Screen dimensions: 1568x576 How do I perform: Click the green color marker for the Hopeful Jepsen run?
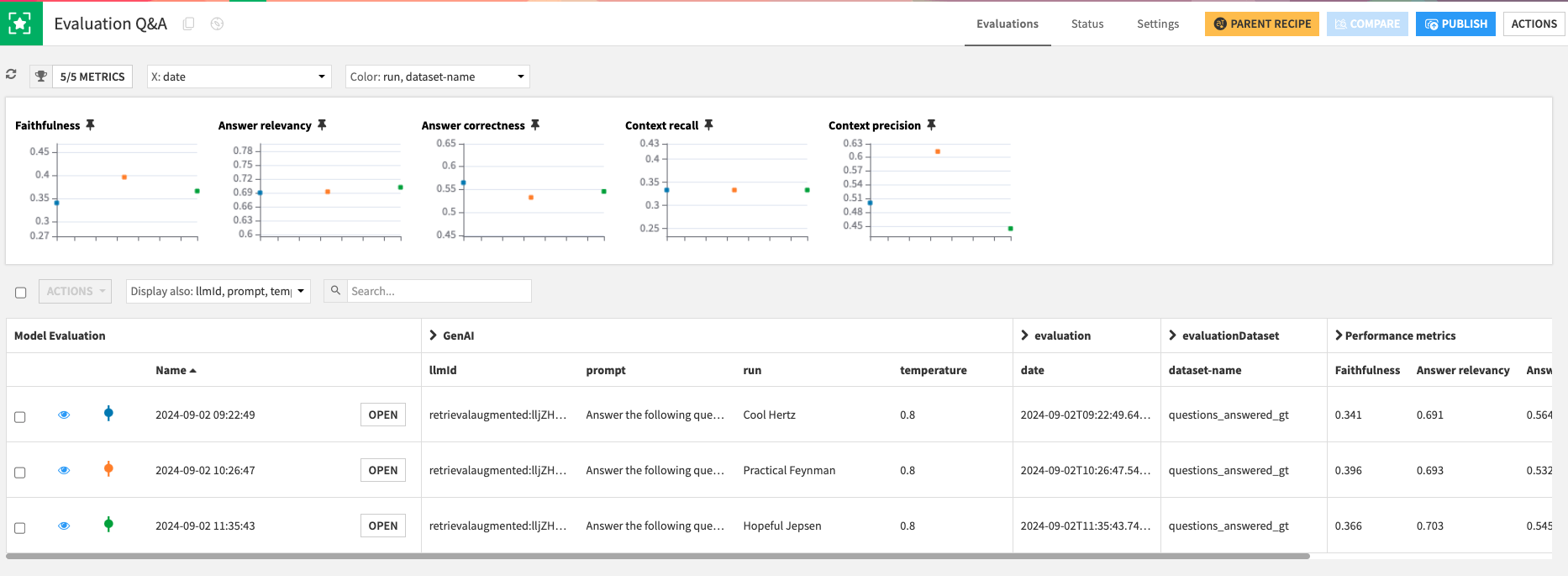[108, 525]
